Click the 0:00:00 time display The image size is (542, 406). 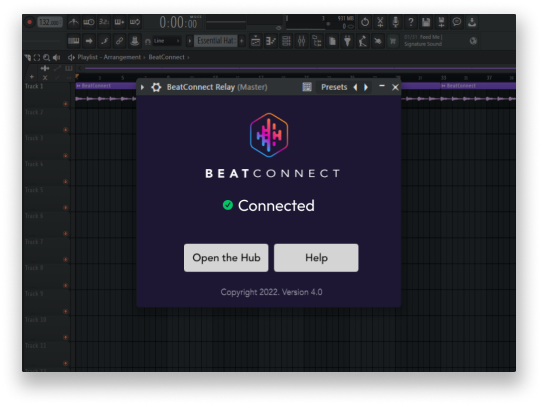[x=178, y=23]
